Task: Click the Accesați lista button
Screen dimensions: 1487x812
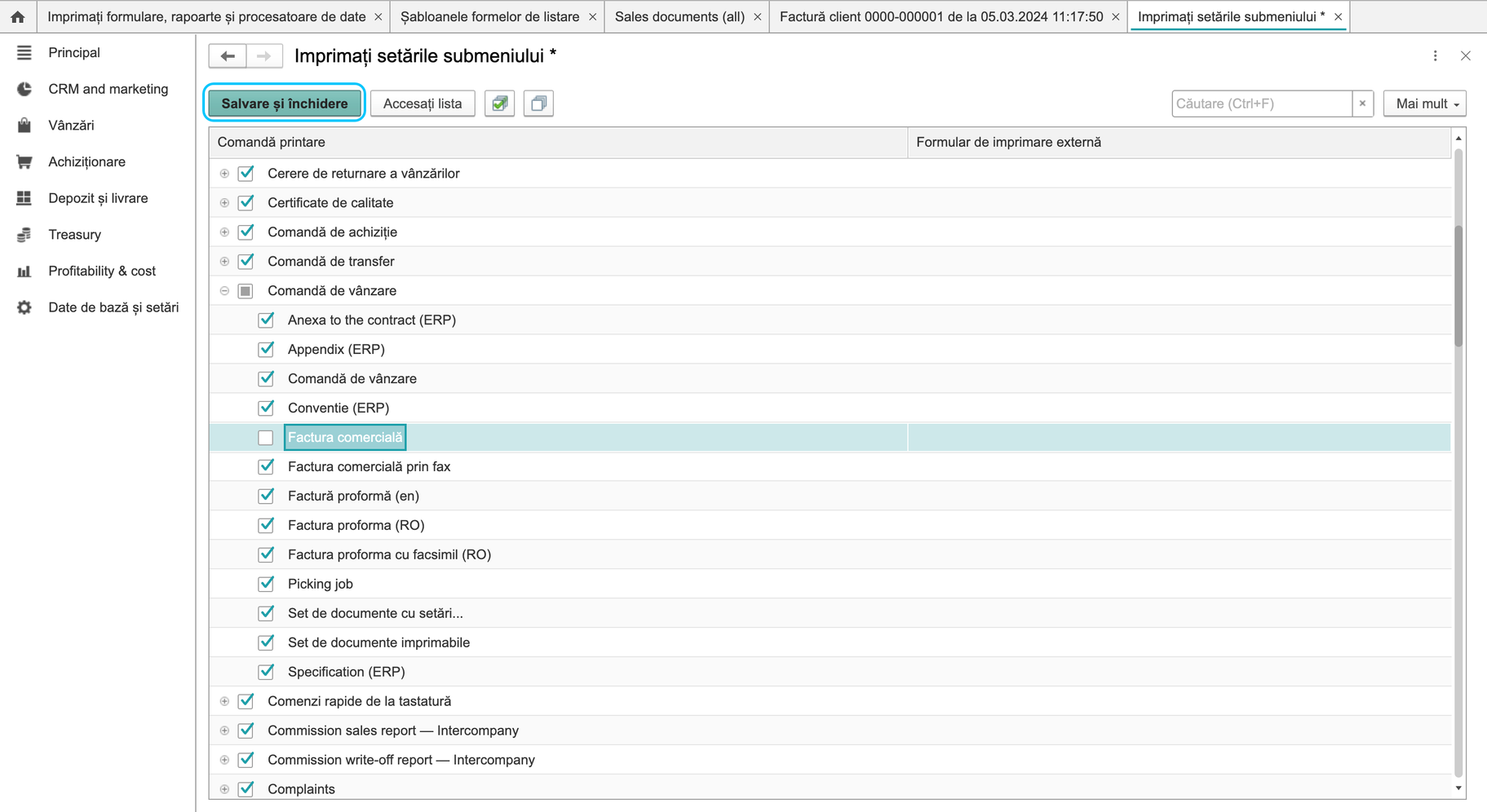Action: (423, 104)
